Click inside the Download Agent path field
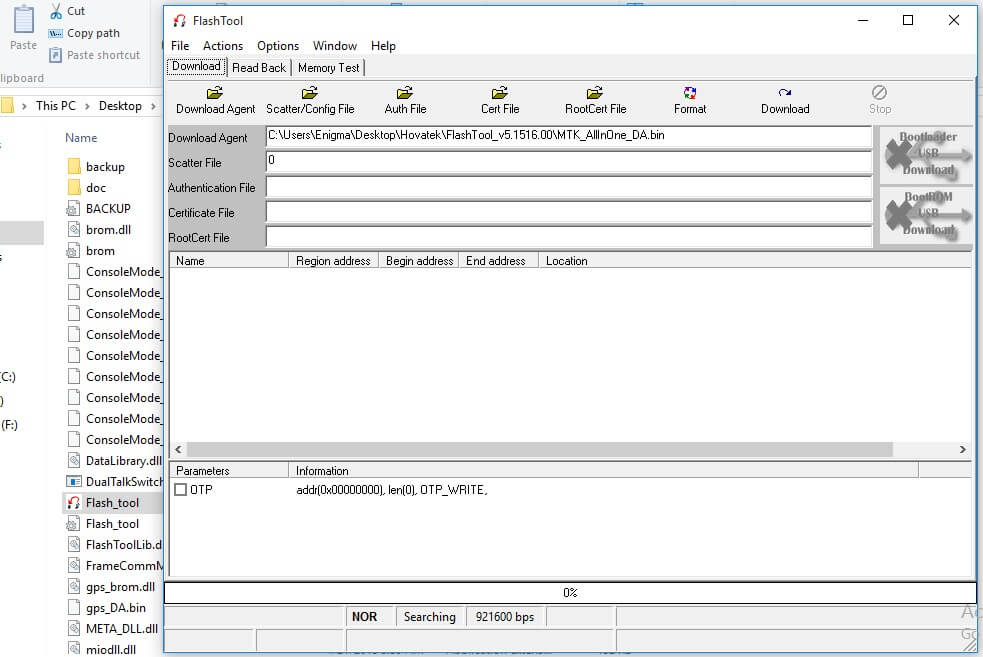Image resolution: width=983 pixels, height=657 pixels. point(569,137)
